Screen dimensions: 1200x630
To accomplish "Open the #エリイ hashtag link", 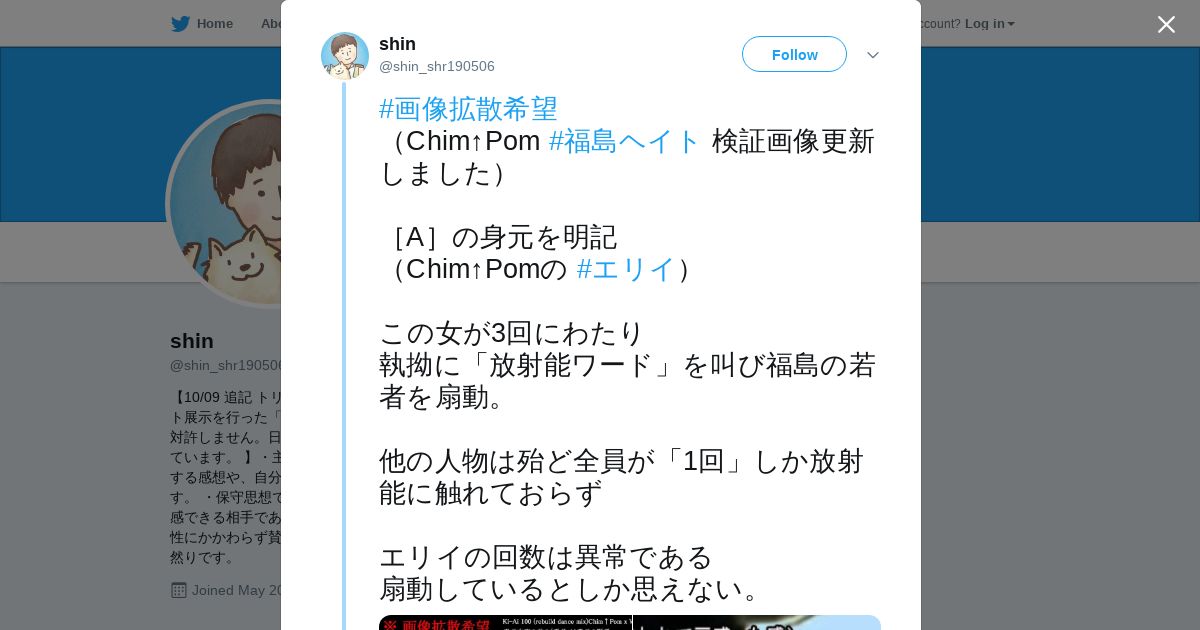I will pos(627,269).
